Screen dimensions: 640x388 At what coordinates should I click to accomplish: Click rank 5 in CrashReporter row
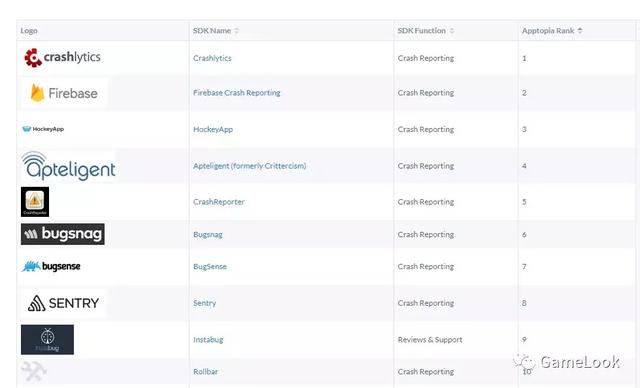[524, 202]
